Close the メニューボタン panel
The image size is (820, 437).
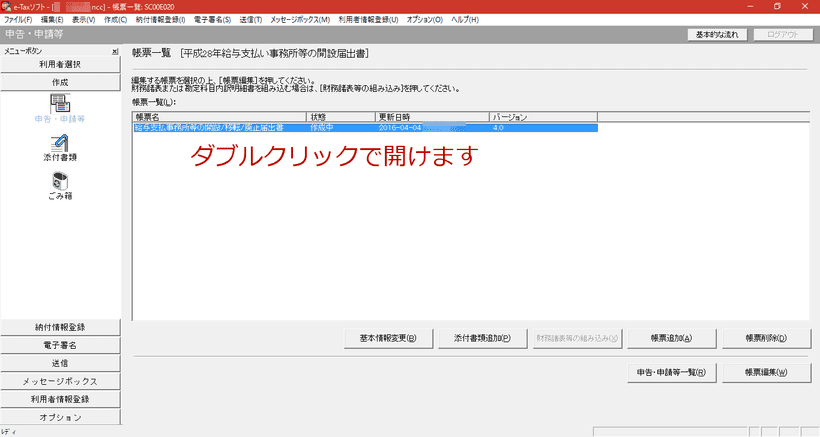115,51
